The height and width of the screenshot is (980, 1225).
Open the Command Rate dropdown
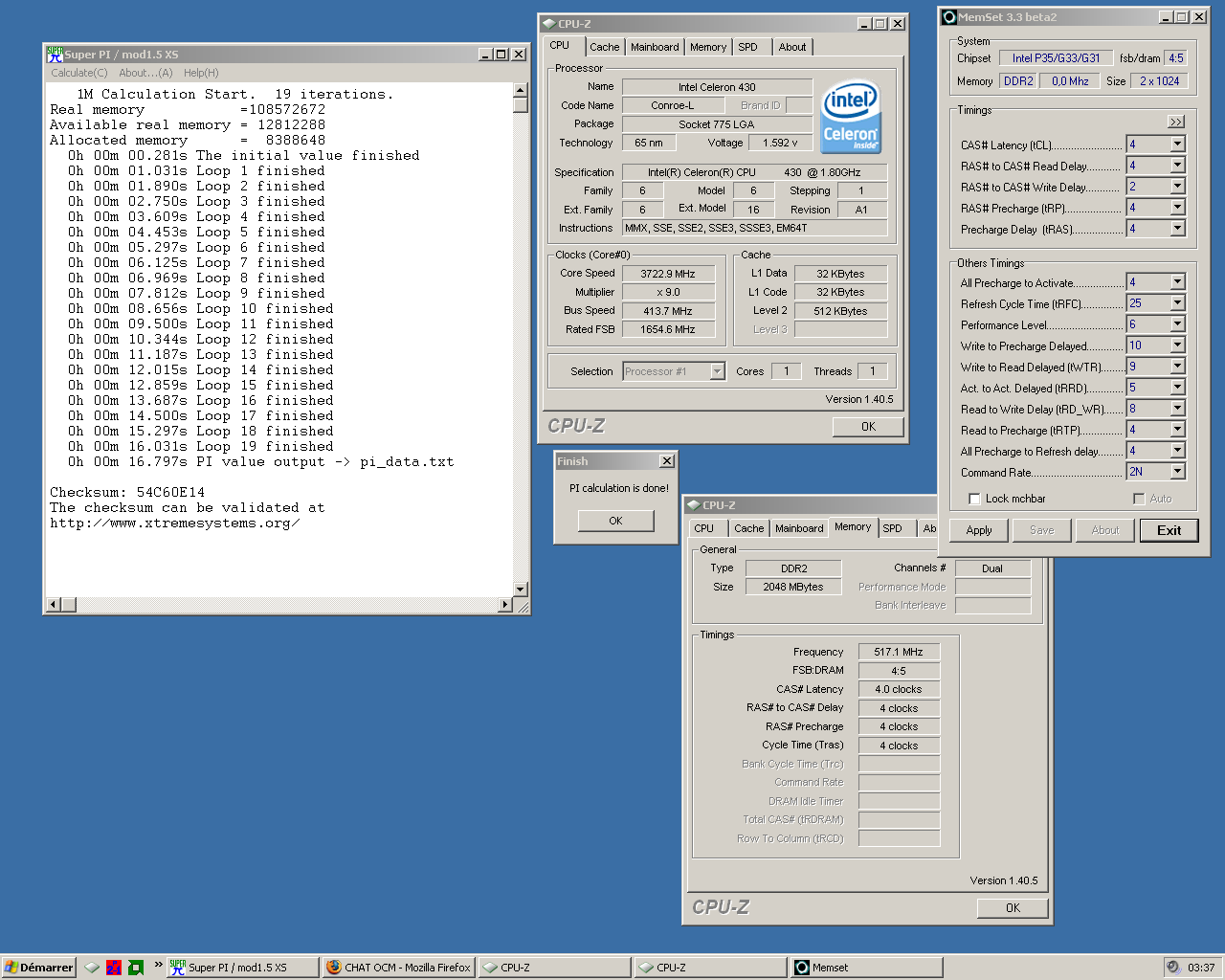pyautogui.click(x=1177, y=472)
